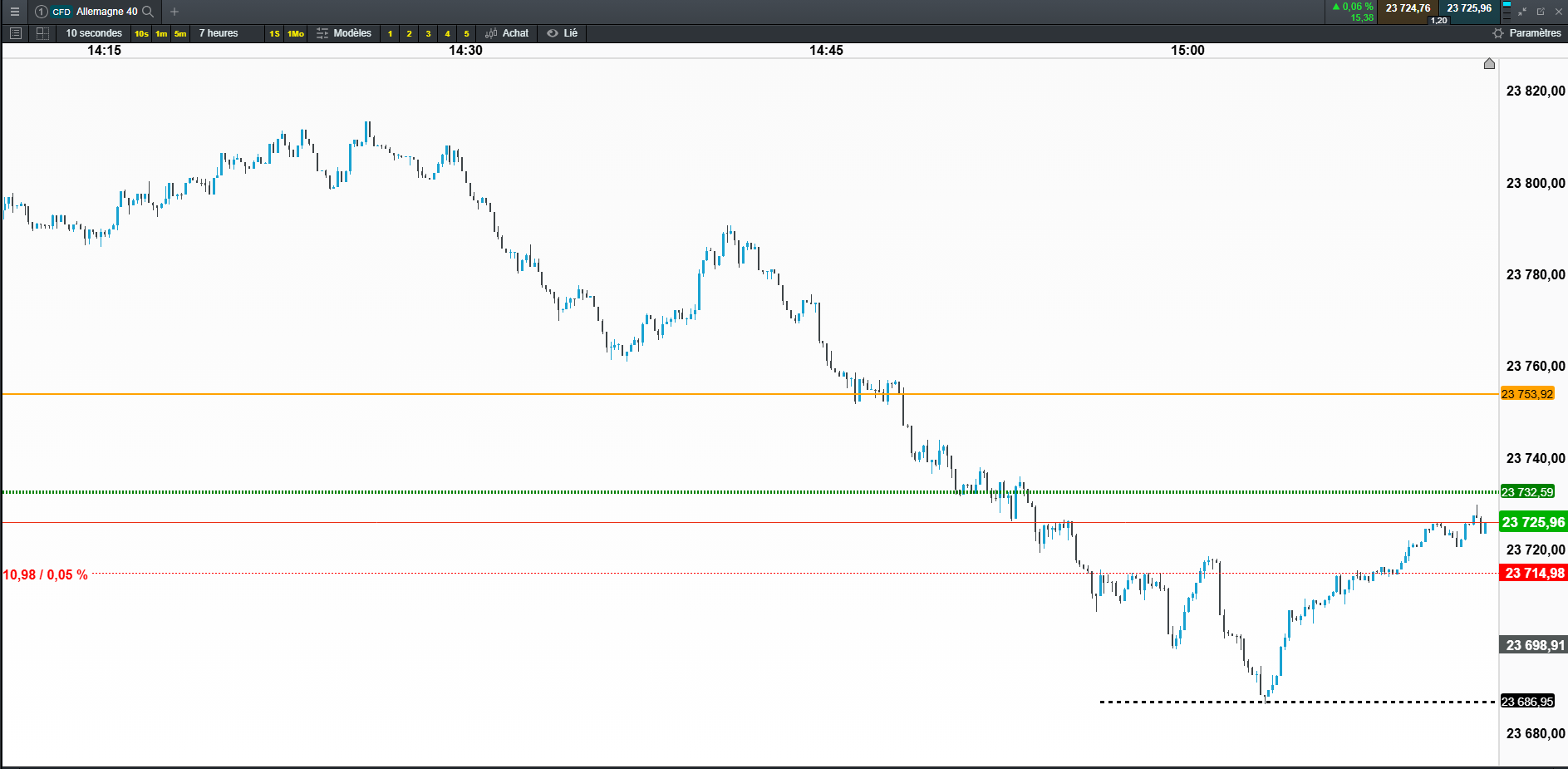Add a new chart tab with plus

click(x=174, y=12)
